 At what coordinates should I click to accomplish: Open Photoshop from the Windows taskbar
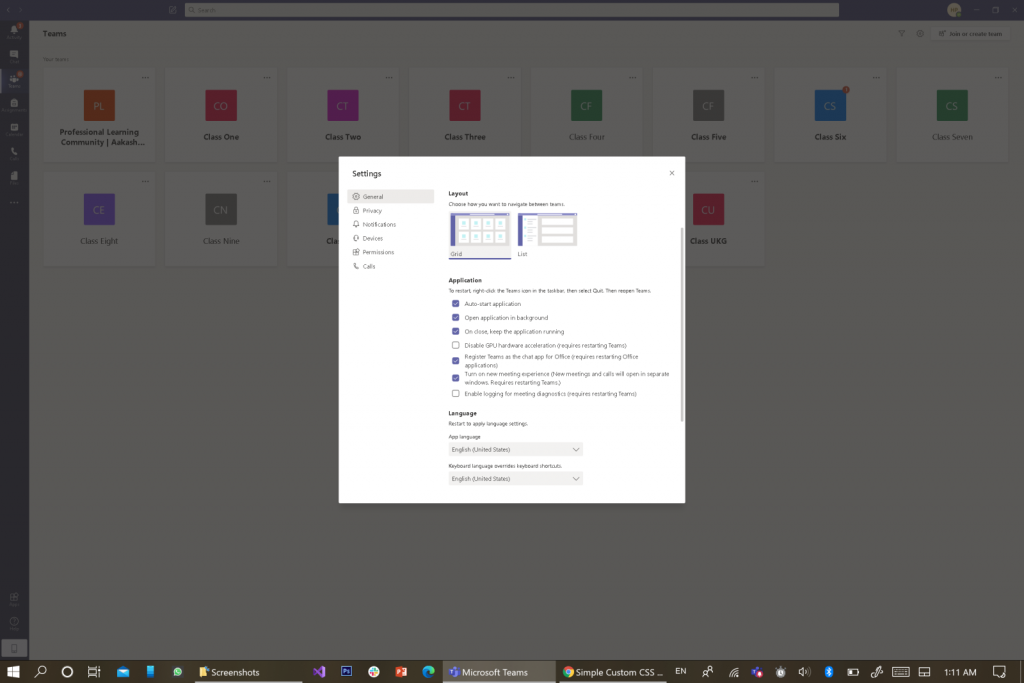coord(346,672)
